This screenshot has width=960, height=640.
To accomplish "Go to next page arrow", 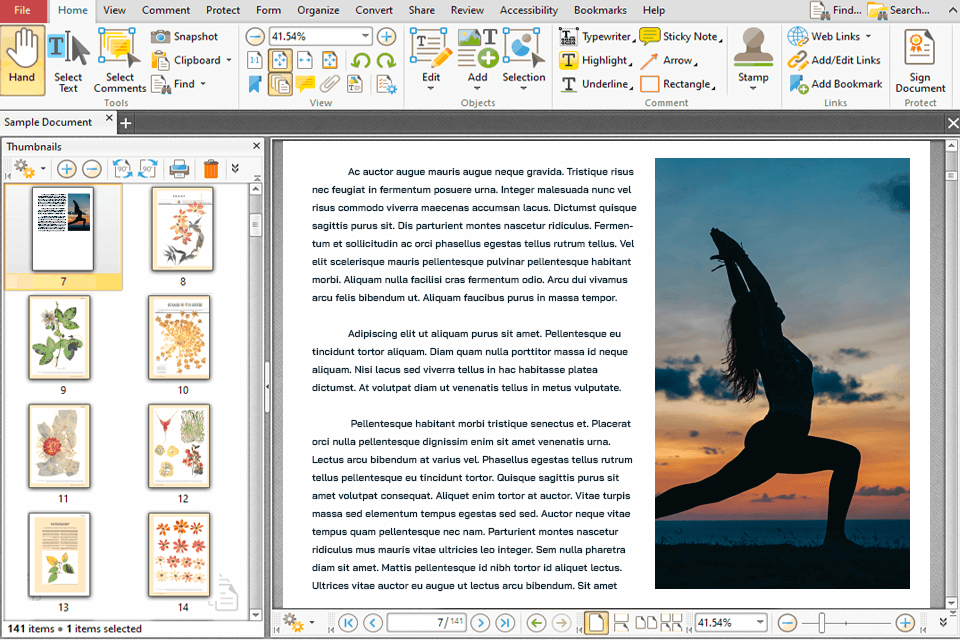I will coord(480,623).
